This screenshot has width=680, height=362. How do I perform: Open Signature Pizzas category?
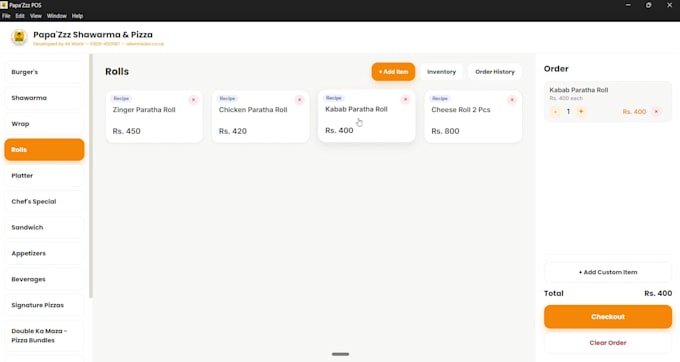(44, 305)
